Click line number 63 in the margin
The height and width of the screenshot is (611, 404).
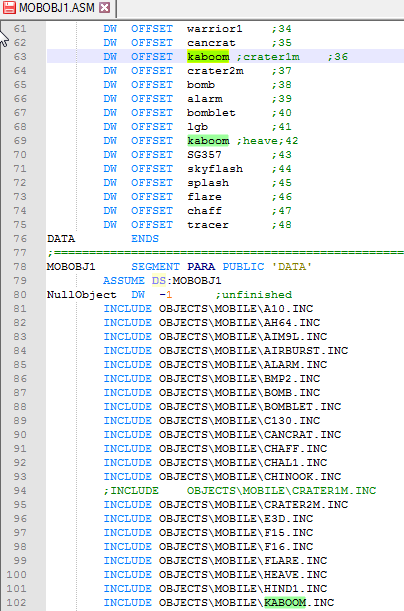click(x=20, y=57)
